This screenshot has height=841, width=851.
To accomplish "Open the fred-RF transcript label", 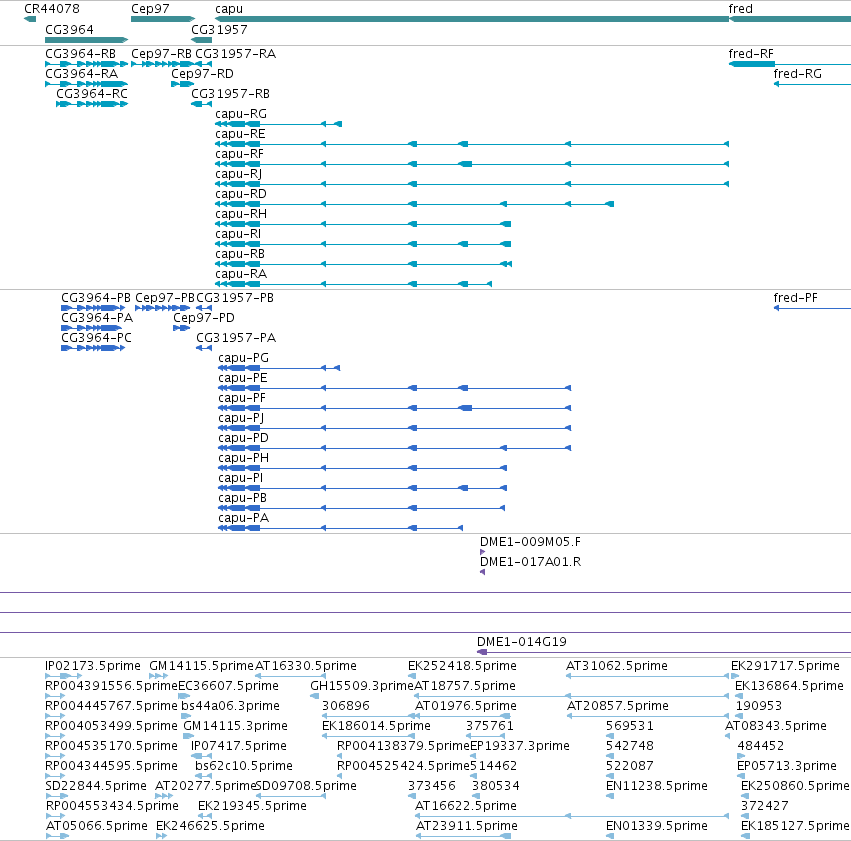I will (751, 54).
